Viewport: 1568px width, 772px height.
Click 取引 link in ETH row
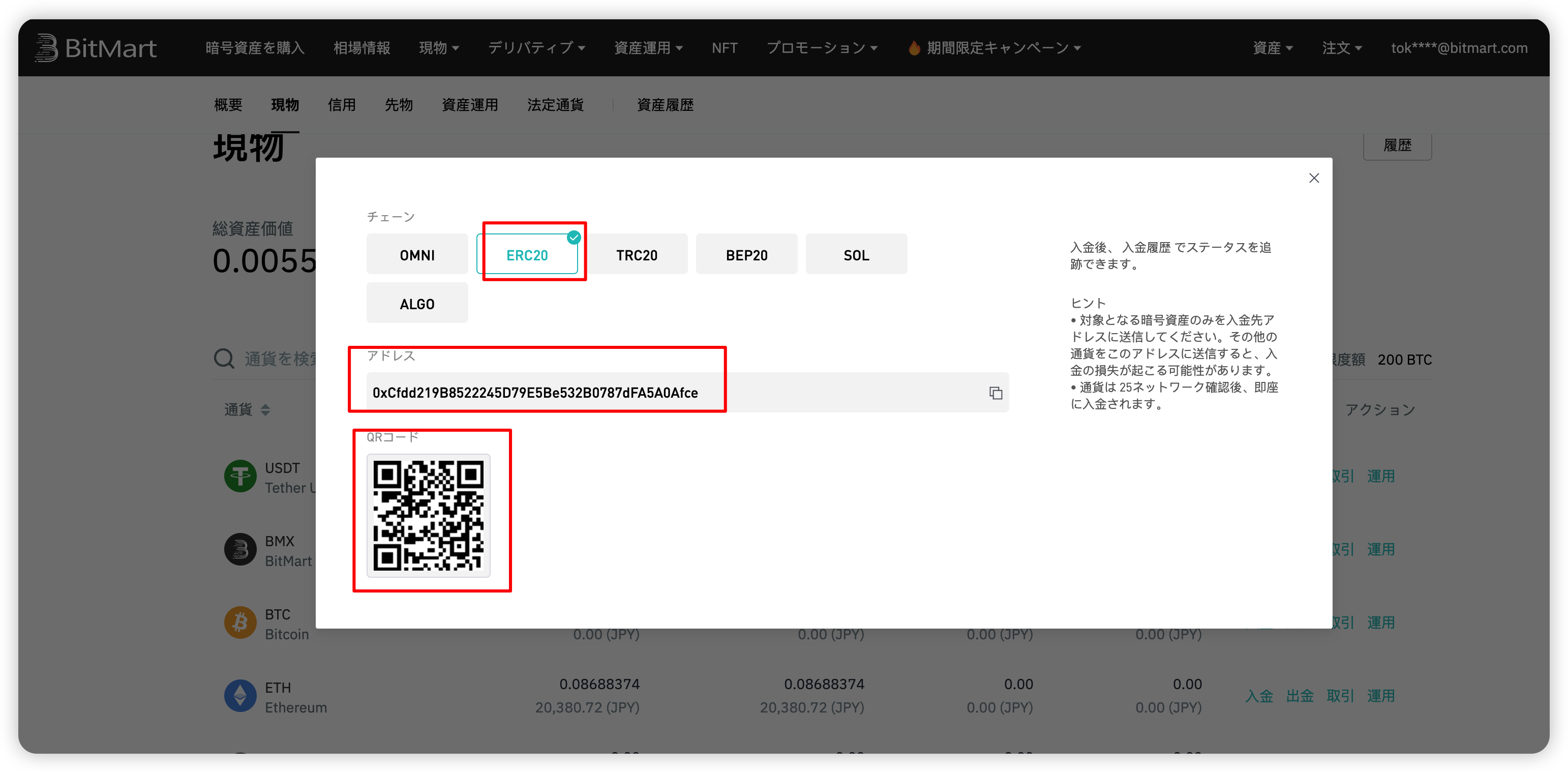(x=1340, y=696)
